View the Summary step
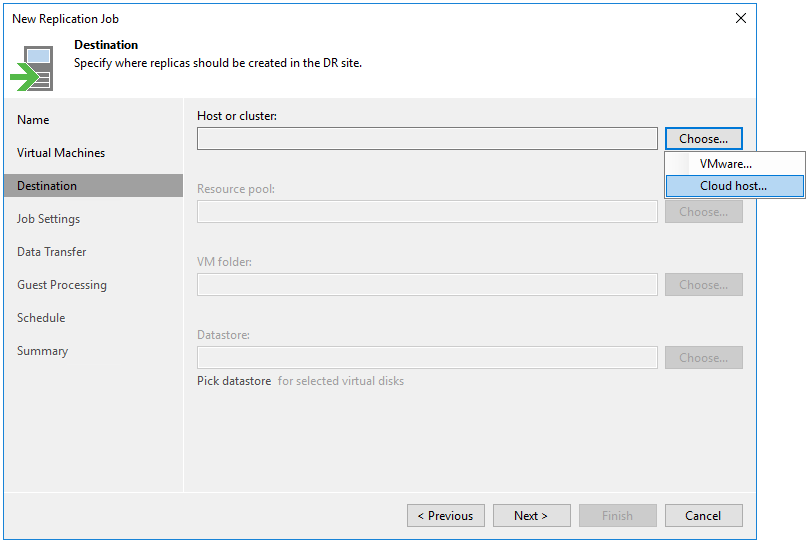 click(42, 351)
